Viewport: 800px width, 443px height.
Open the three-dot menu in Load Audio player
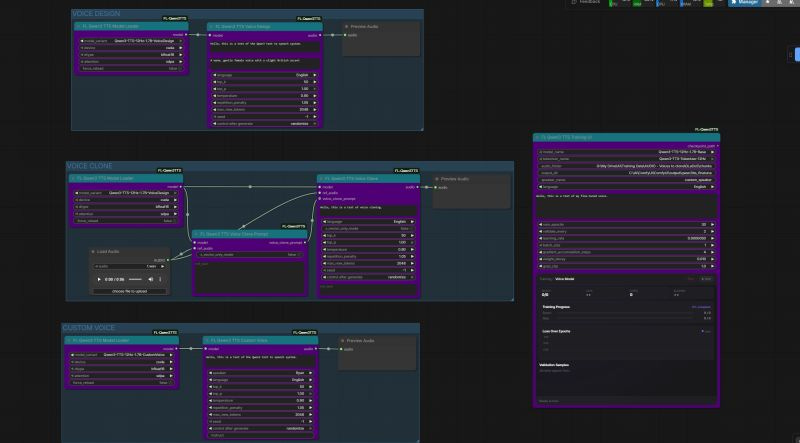(x=160, y=280)
